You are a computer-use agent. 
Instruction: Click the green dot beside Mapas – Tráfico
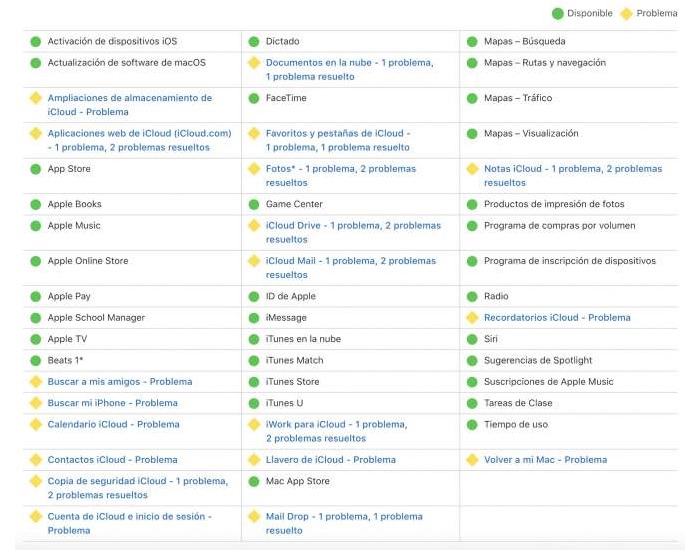472,98
